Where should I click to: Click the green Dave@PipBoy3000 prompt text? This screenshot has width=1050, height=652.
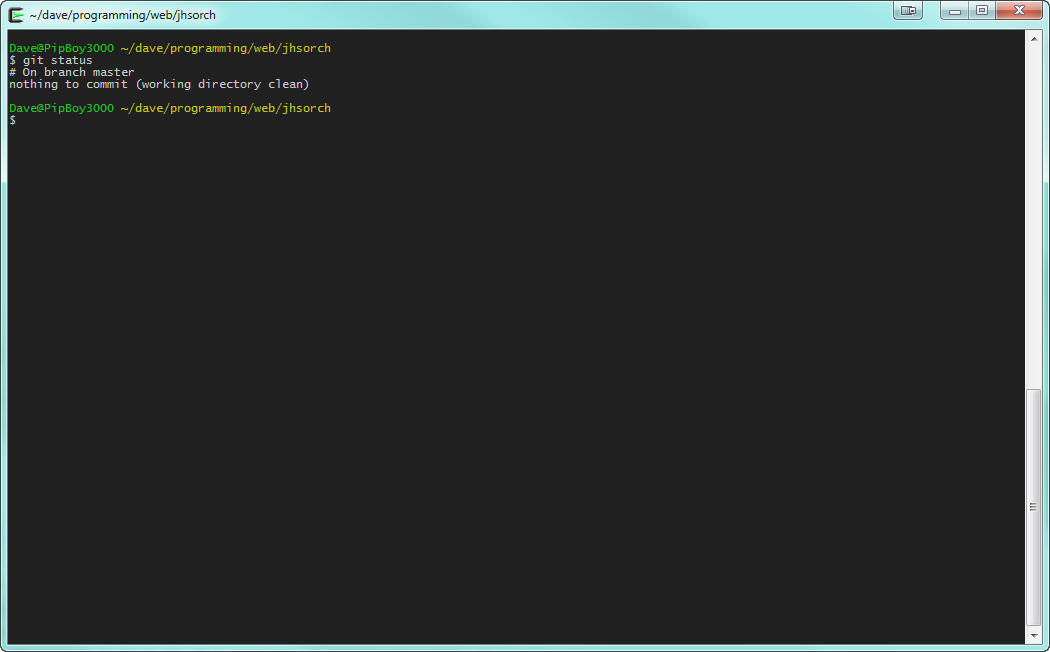(x=60, y=47)
